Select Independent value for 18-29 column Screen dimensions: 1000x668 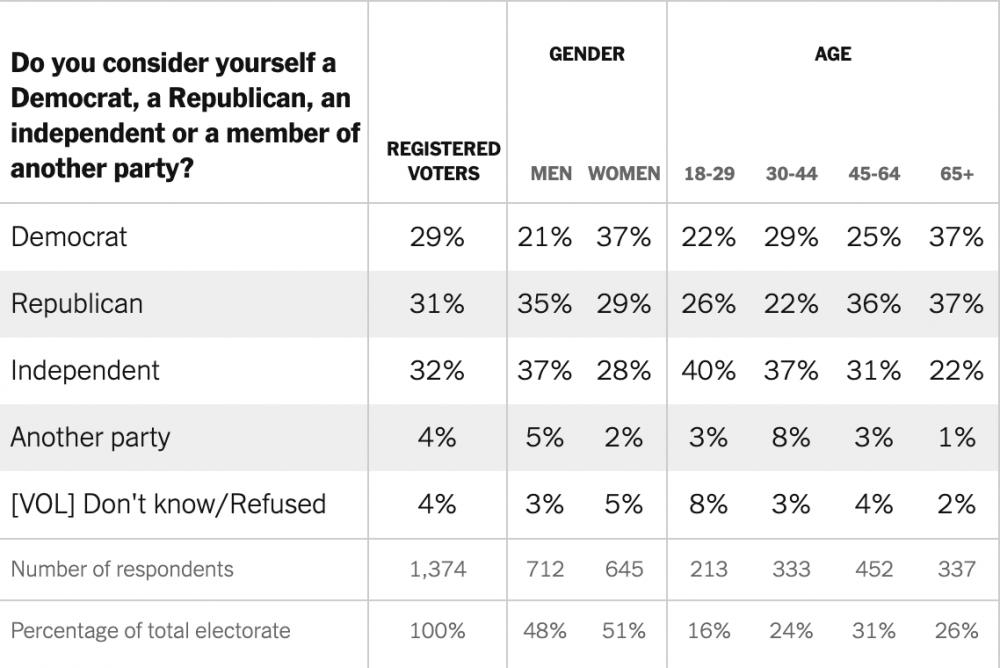[709, 370]
